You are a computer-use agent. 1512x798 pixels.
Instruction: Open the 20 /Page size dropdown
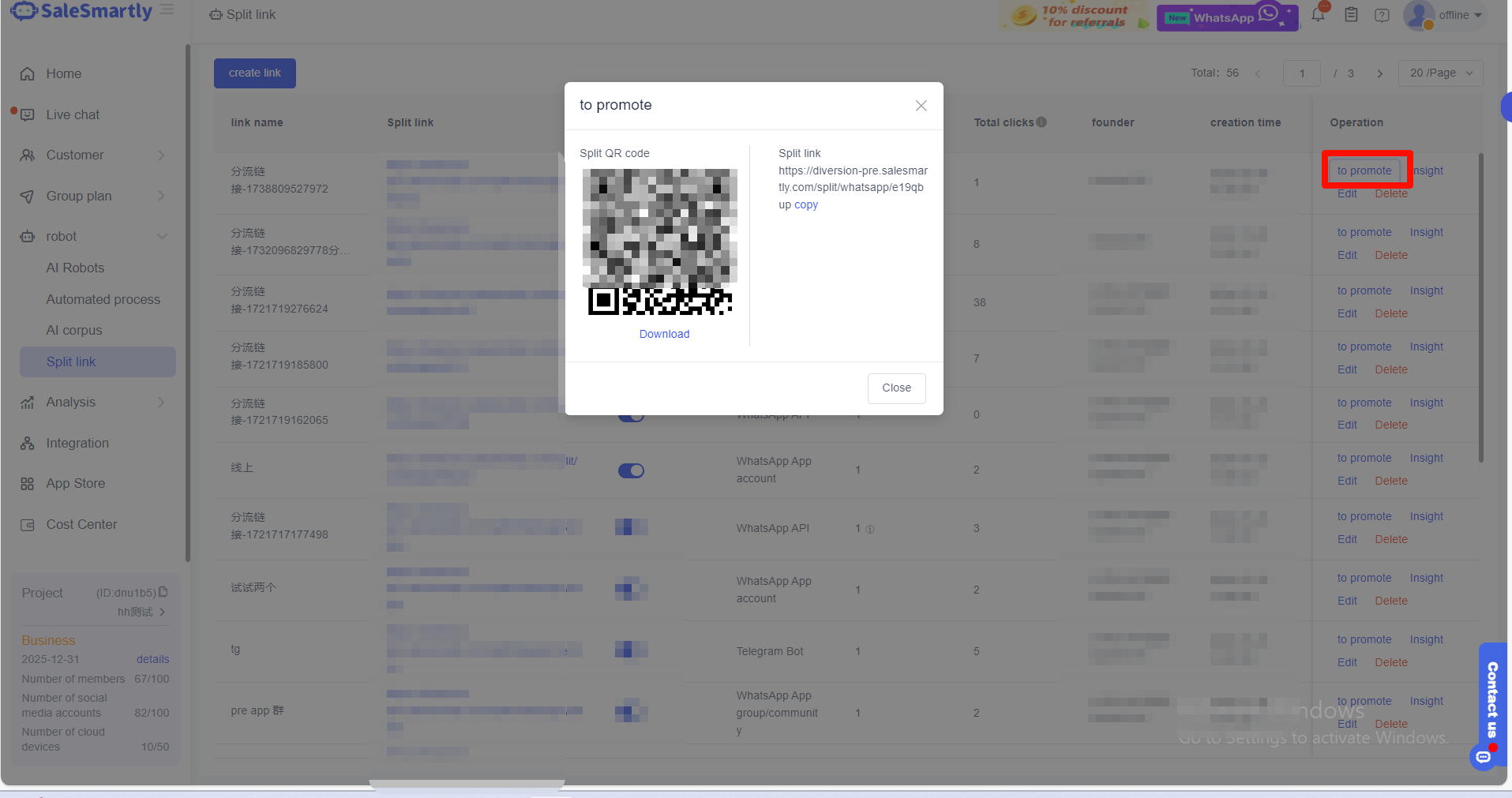1441,73
